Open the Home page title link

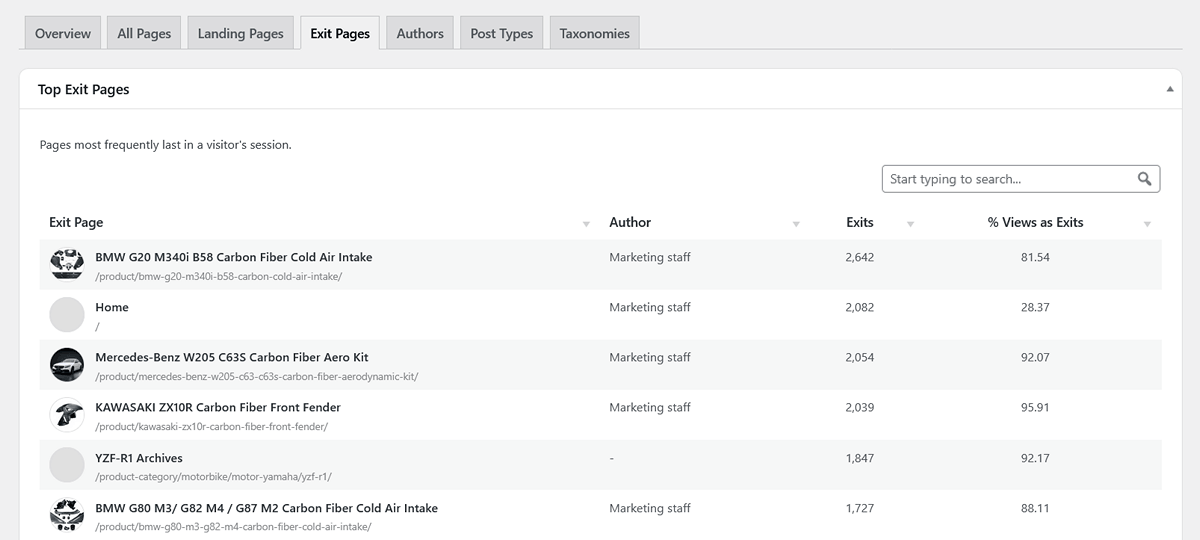point(112,307)
